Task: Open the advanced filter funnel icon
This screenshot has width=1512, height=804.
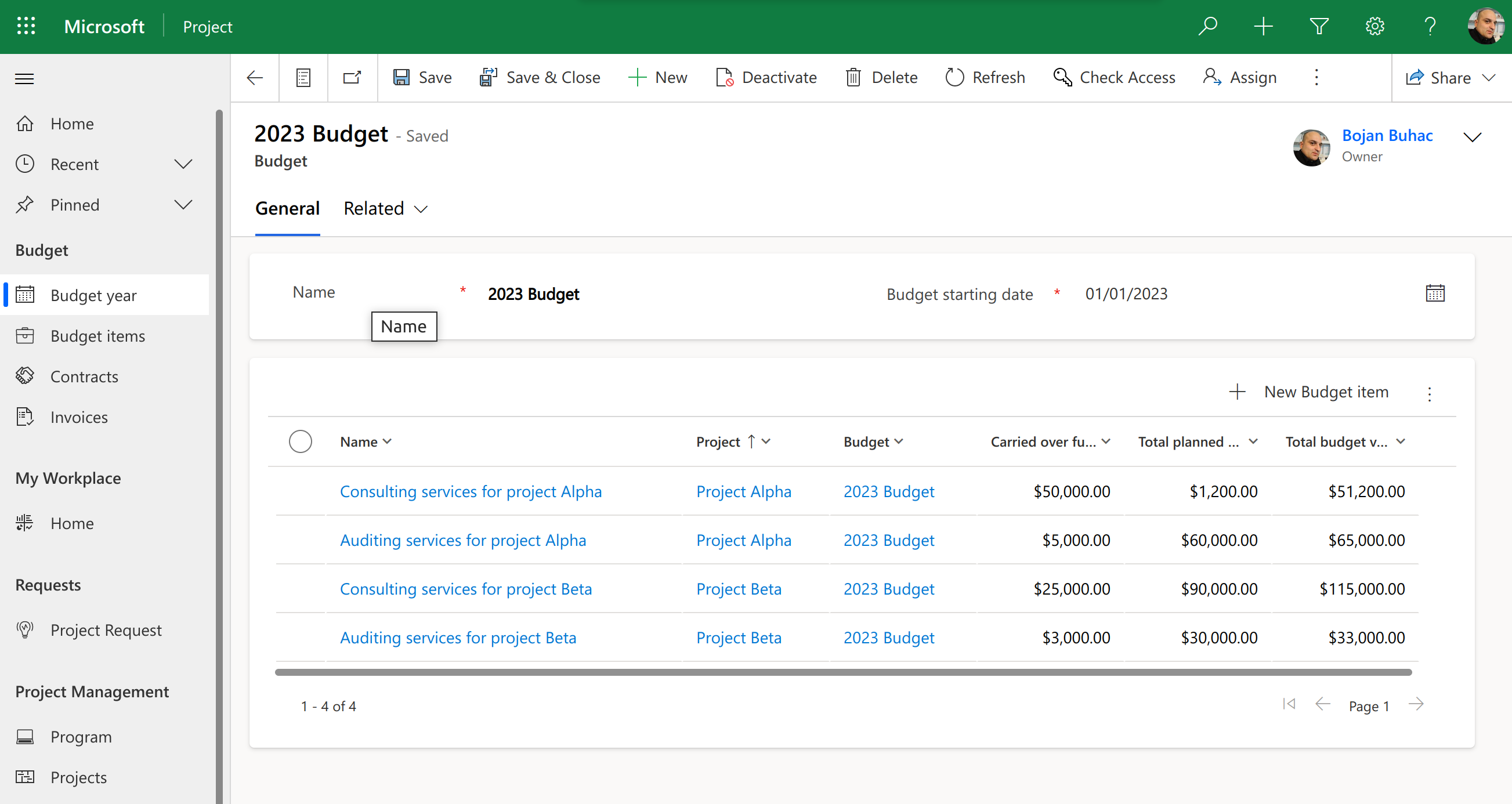Action: (1319, 27)
